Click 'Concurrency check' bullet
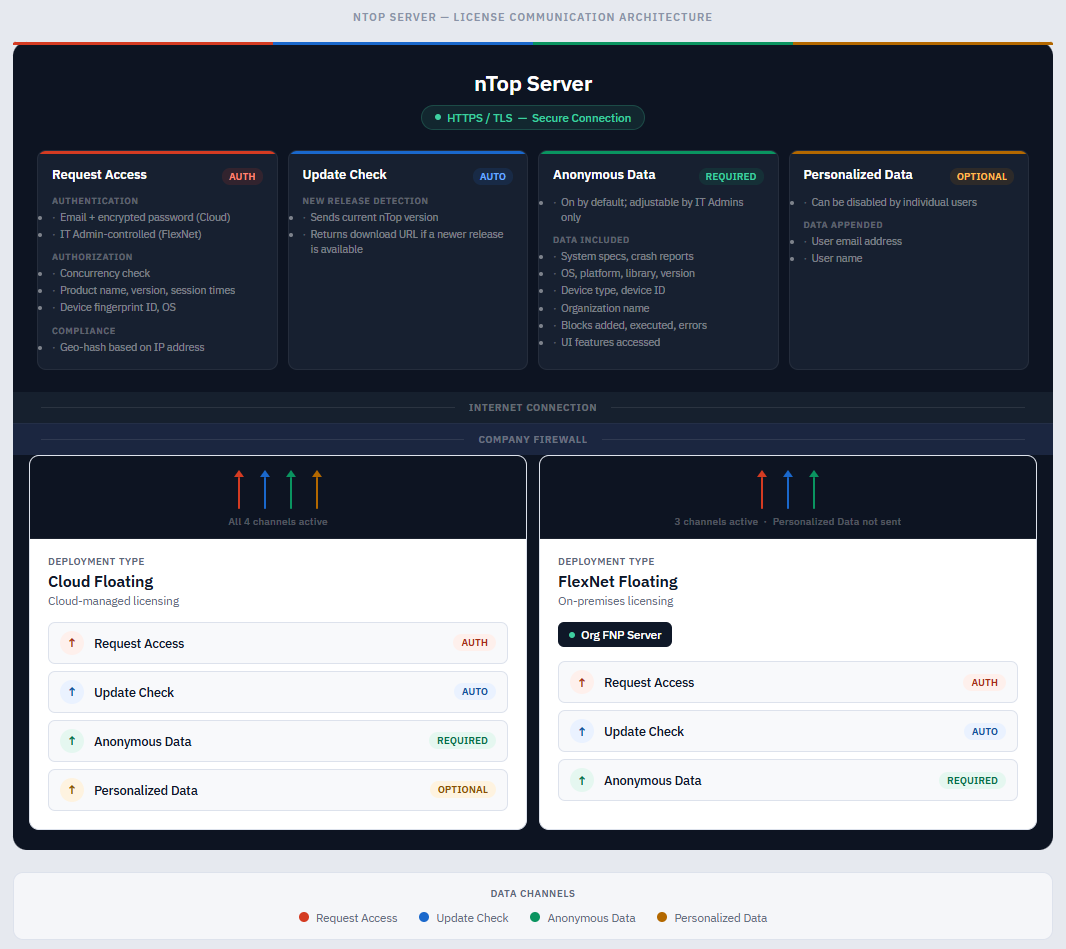 (105, 273)
